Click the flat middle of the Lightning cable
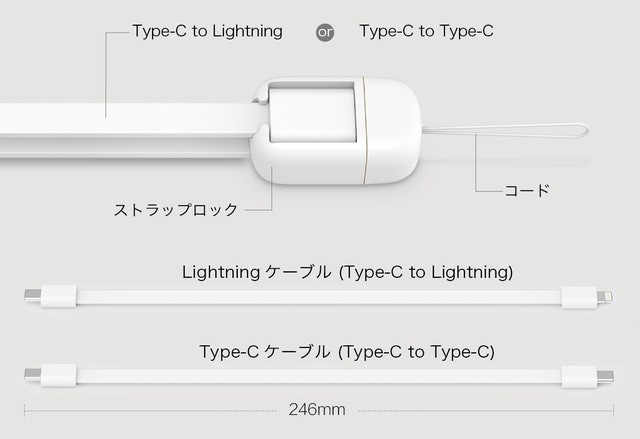Screen dimensions: 640x439 (x=320, y=297)
